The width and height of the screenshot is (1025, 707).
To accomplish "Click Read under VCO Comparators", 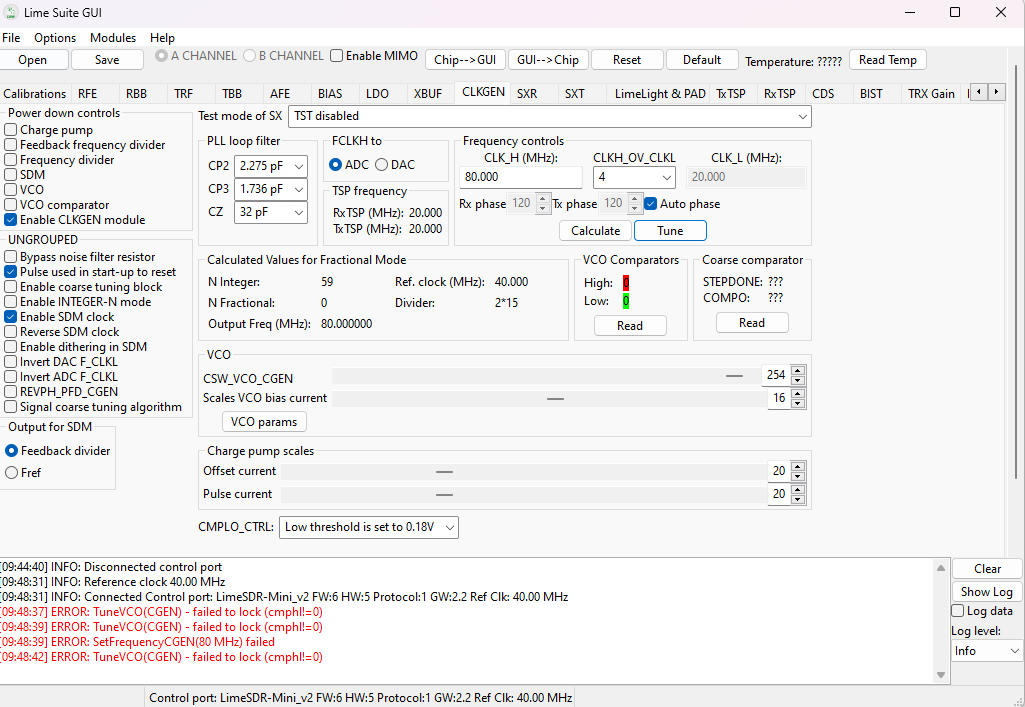I will (x=630, y=326).
